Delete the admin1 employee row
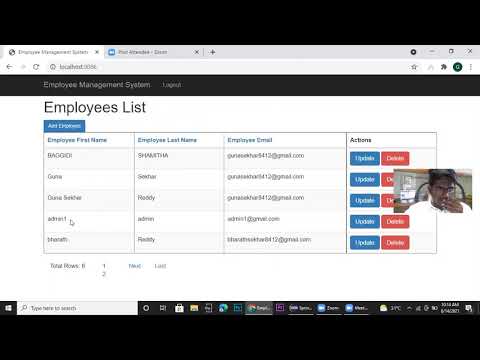This screenshot has width=480, height=360. tap(395, 222)
